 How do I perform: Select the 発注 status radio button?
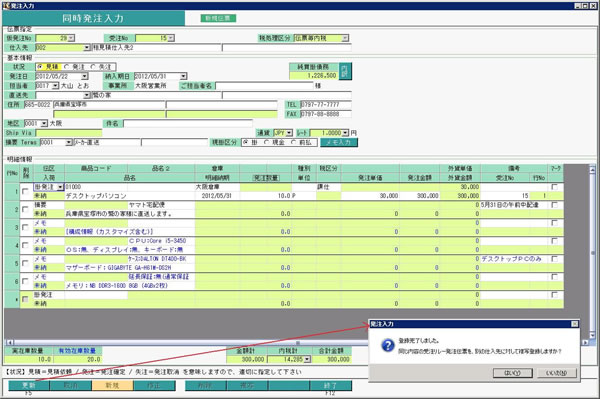[x=67, y=67]
